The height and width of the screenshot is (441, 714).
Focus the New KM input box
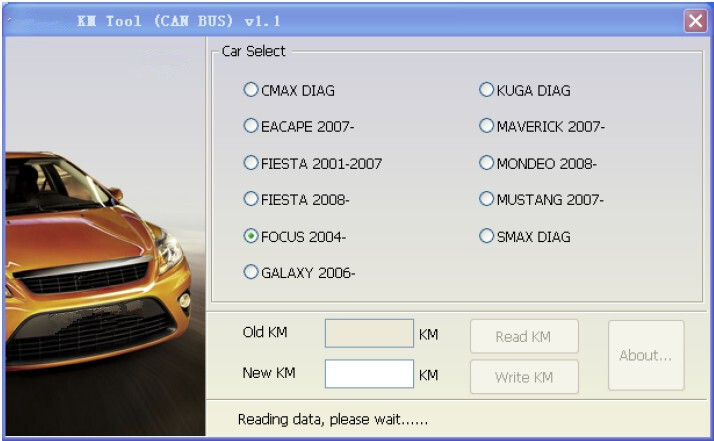[369, 374]
